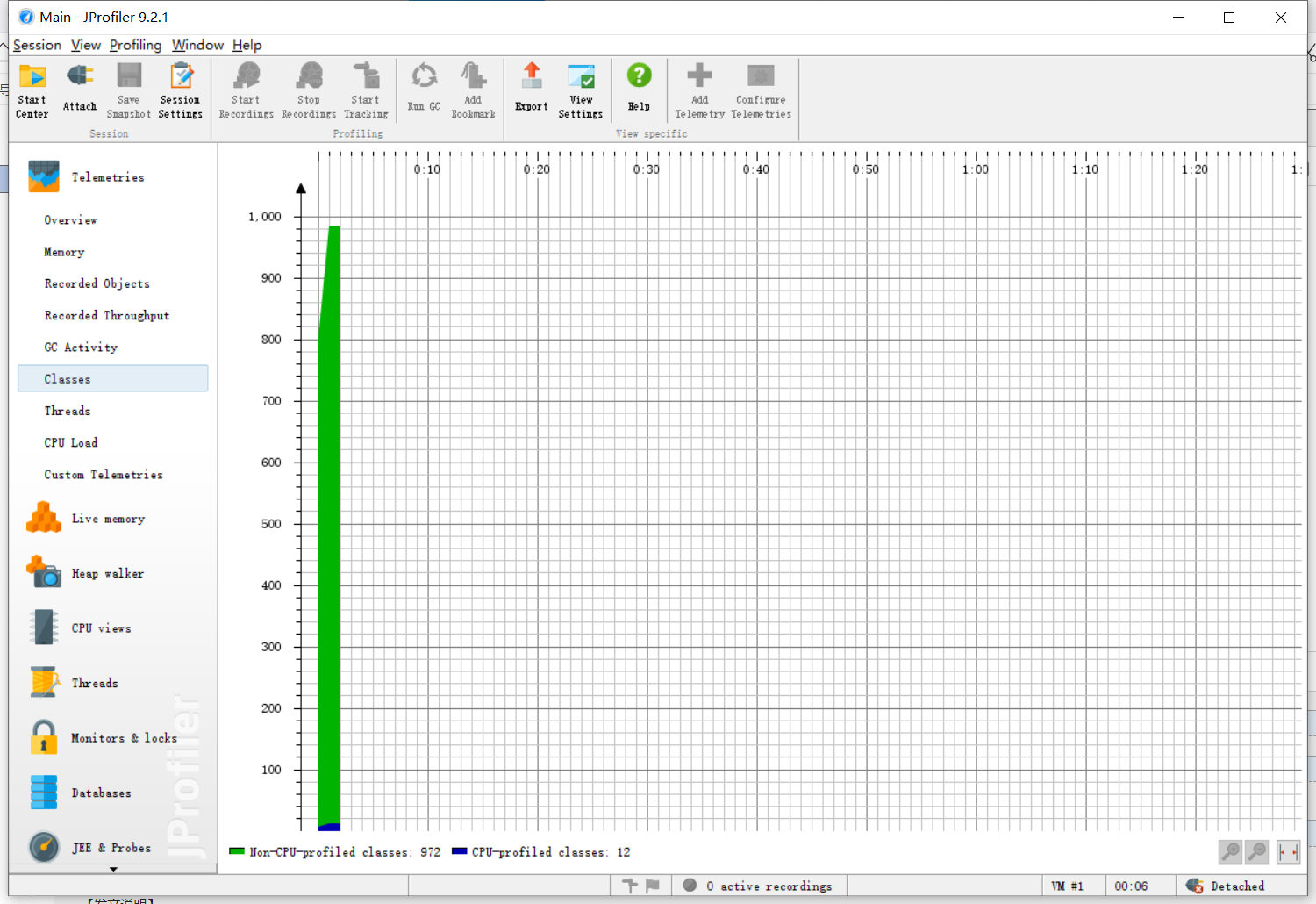This screenshot has height=904, width=1316.
Task: Click the "500" value on the vertical axis
Action: pyautogui.click(x=271, y=524)
